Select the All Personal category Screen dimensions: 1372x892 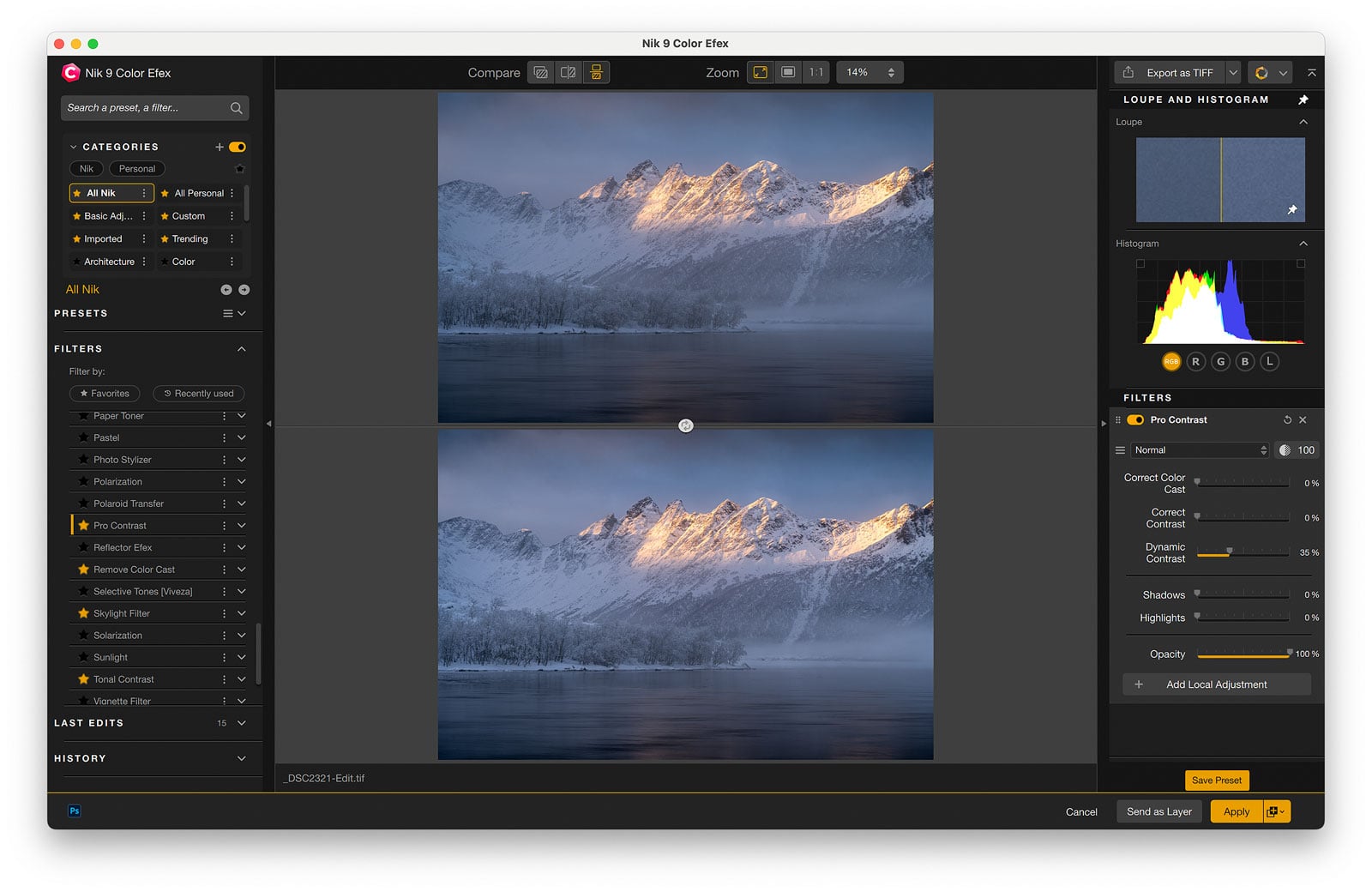(x=199, y=194)
